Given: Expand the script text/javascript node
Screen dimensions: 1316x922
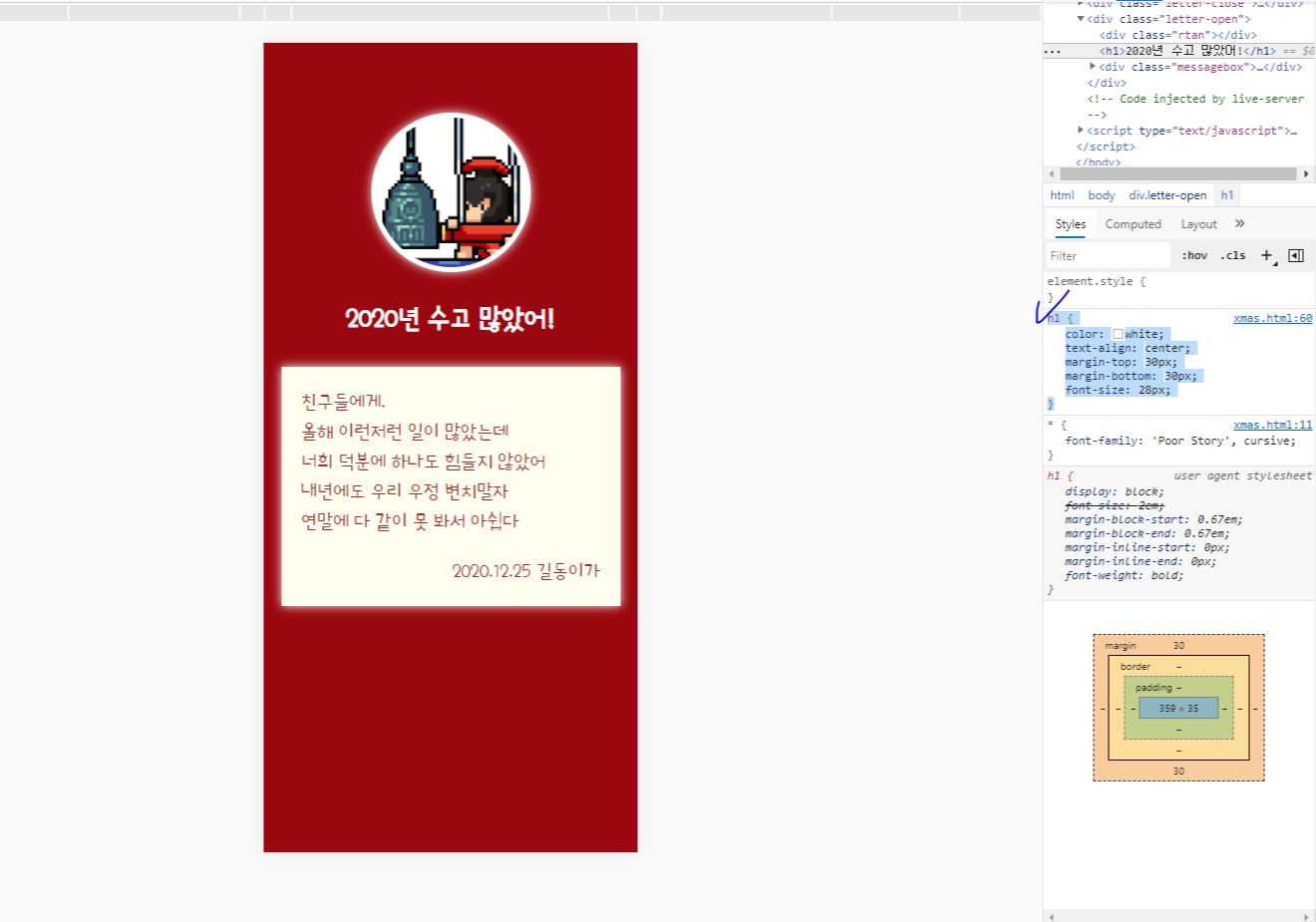Looking at the screenshot, I should 1081,131.
